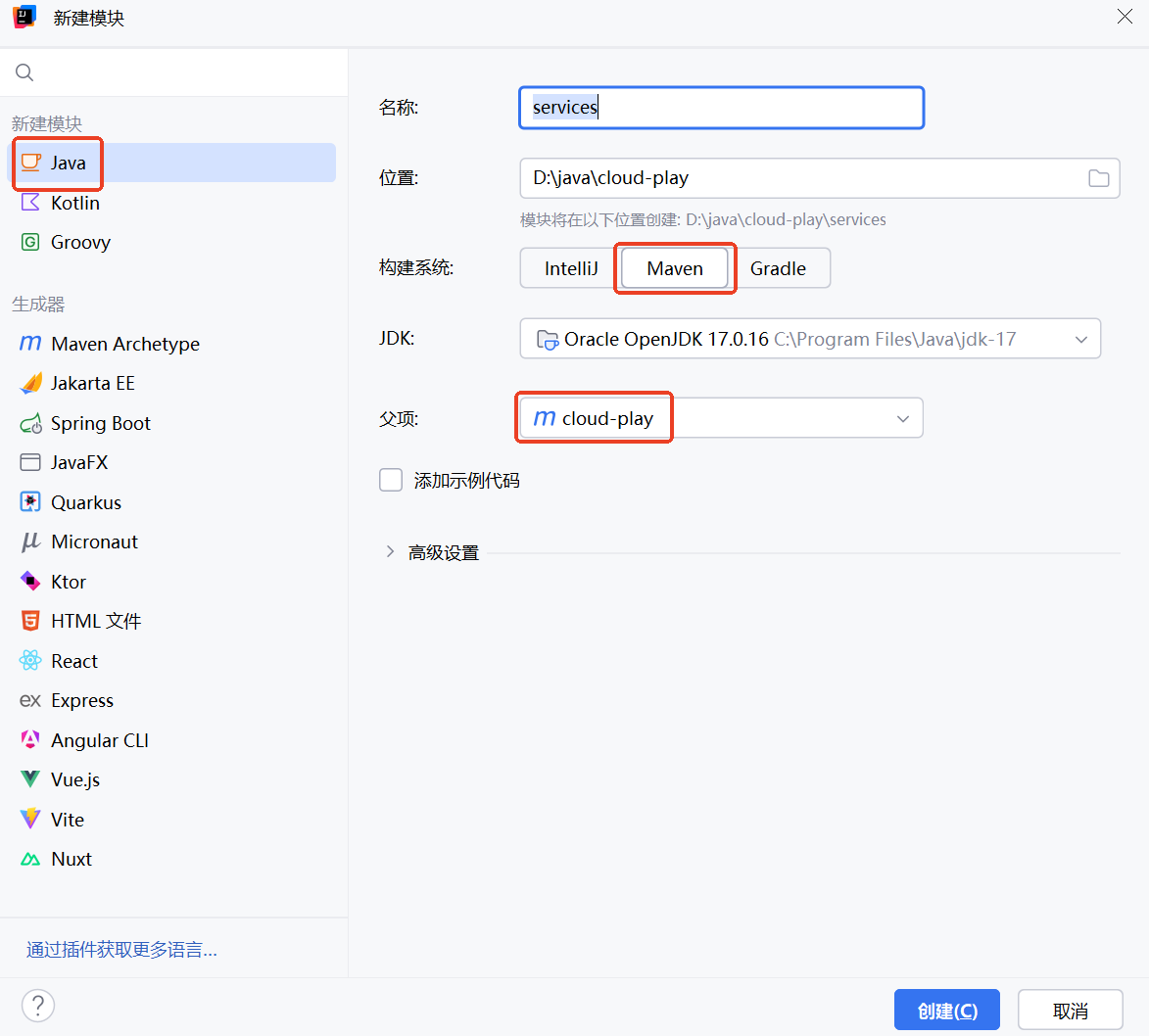This screenshot has width=1149, height=1036.
Task: Click 创建(C) to create module
Action: click(x=947, y=1011)
